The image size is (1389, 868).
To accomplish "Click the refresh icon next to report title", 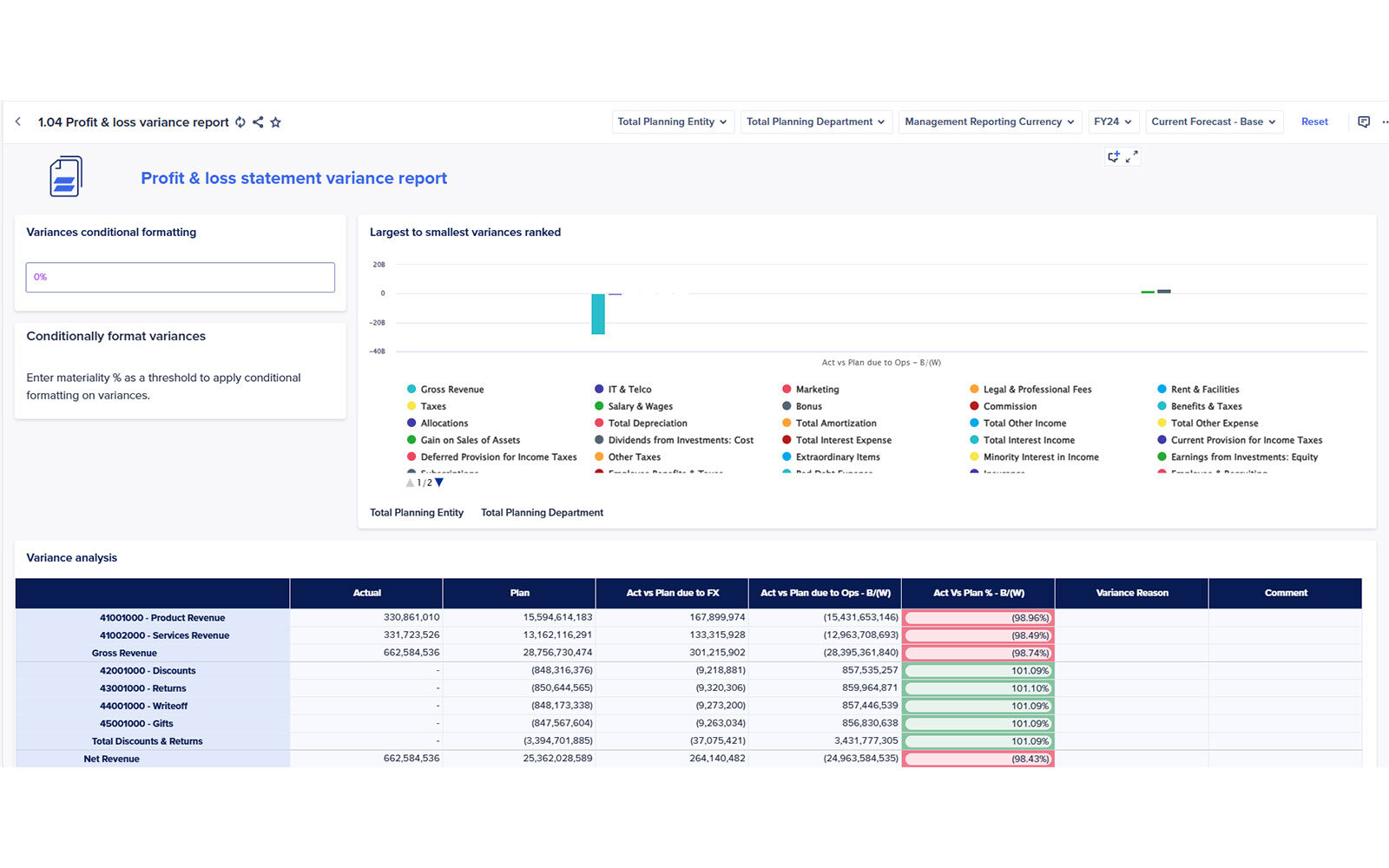I will 240,122.
